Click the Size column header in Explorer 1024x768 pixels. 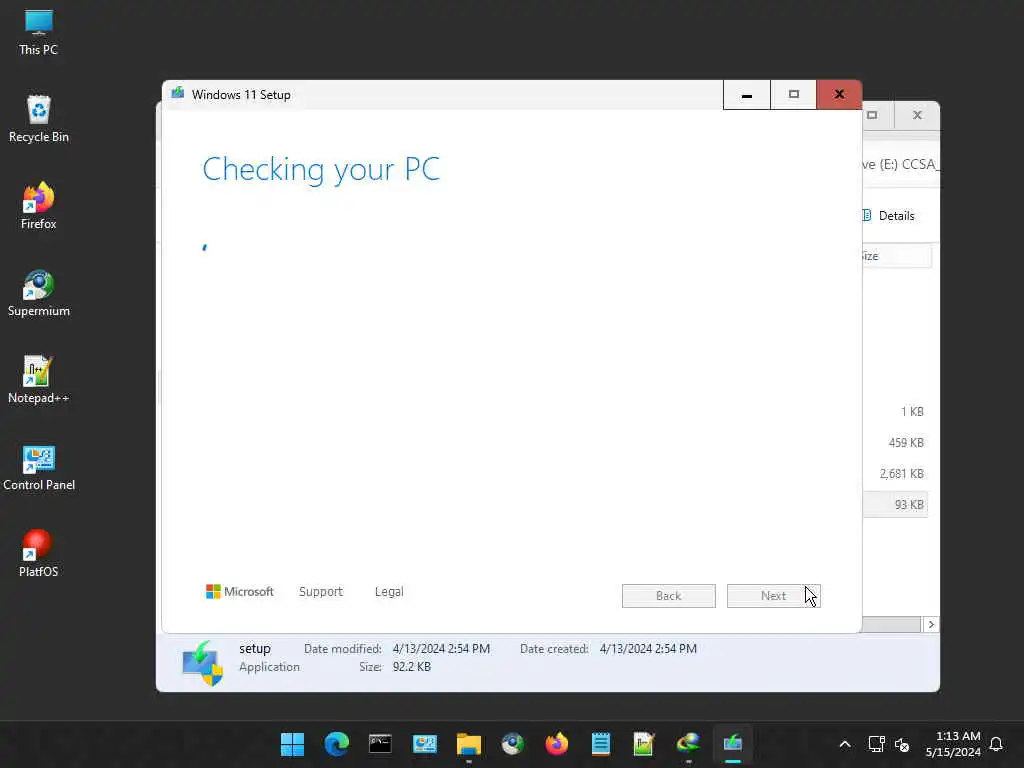coord(896,256)
